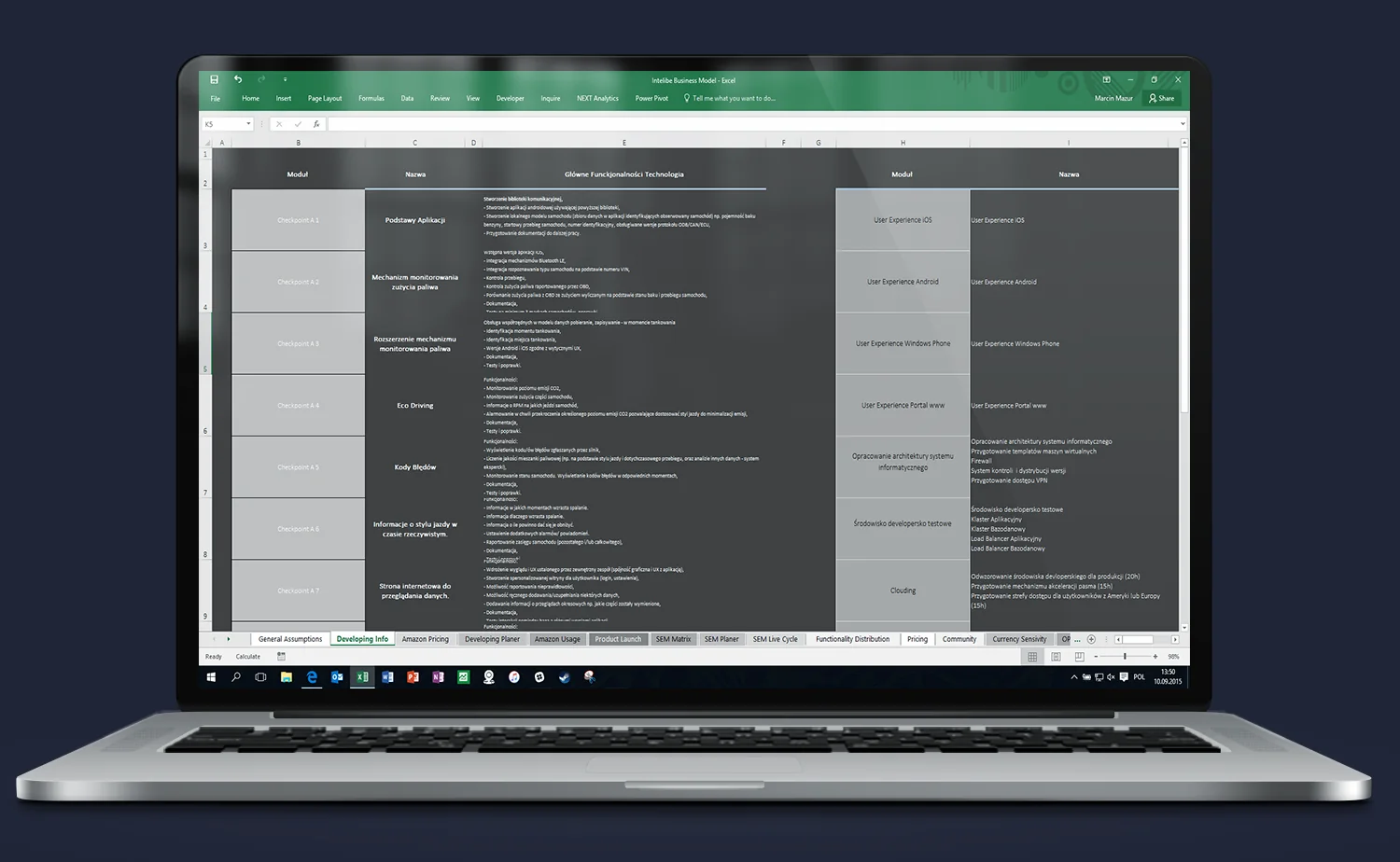This screenshot has width=1400, height=862.
Task: Open the Page Layout ribbon tab
Action: pos(325,98)
